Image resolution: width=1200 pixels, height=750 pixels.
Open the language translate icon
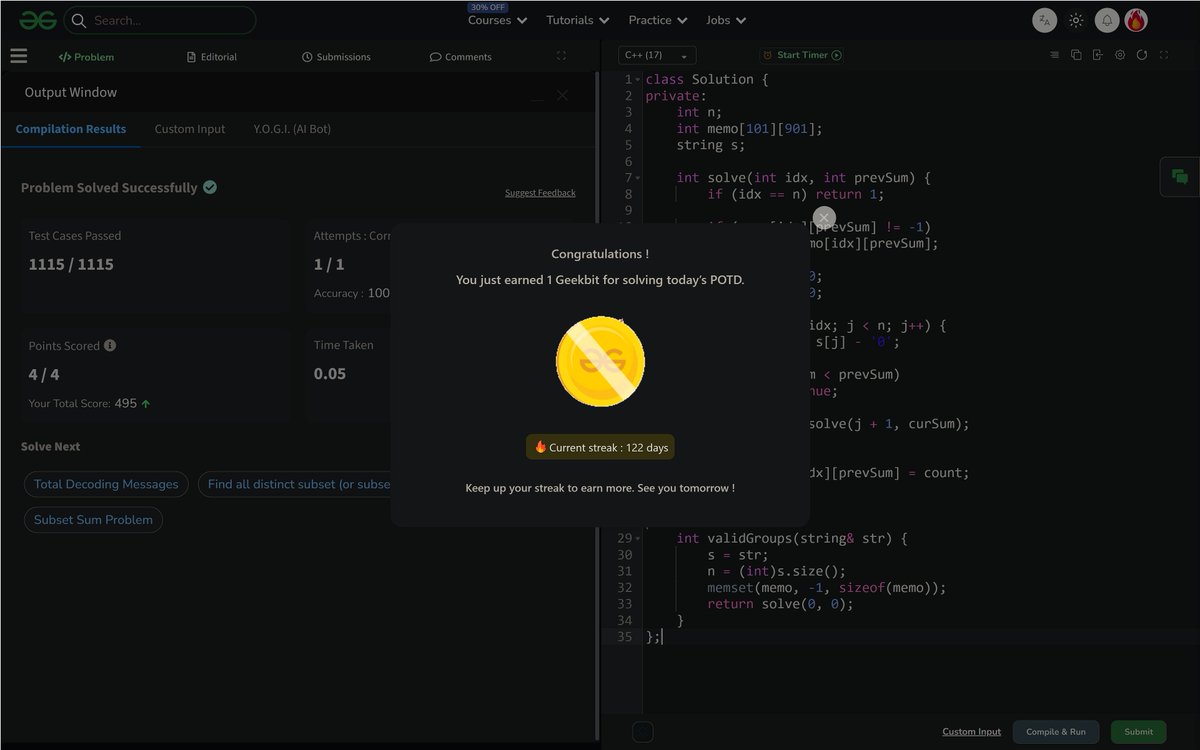1044,20
